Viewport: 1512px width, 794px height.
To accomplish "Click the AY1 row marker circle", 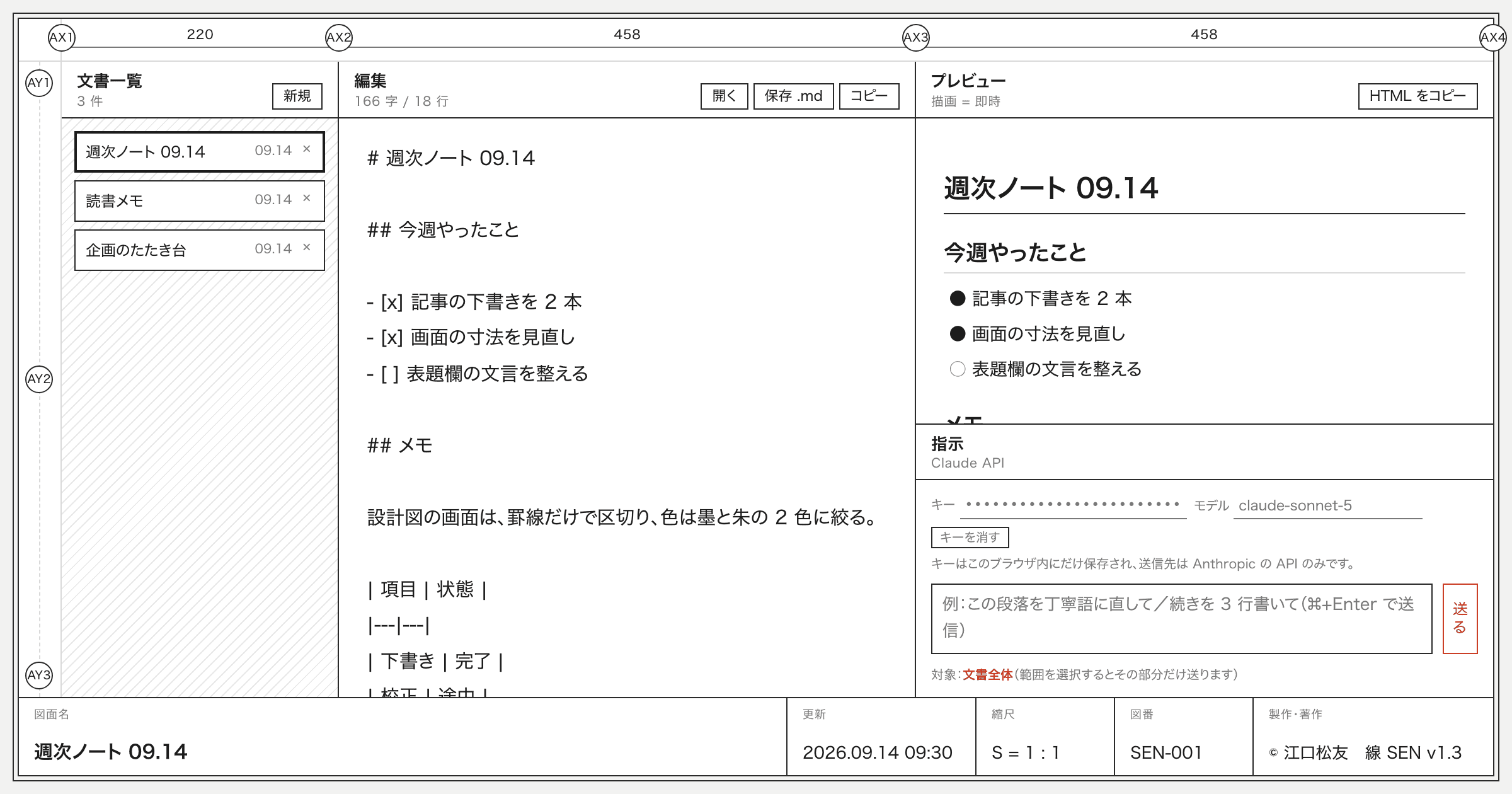I will (39, 83).
